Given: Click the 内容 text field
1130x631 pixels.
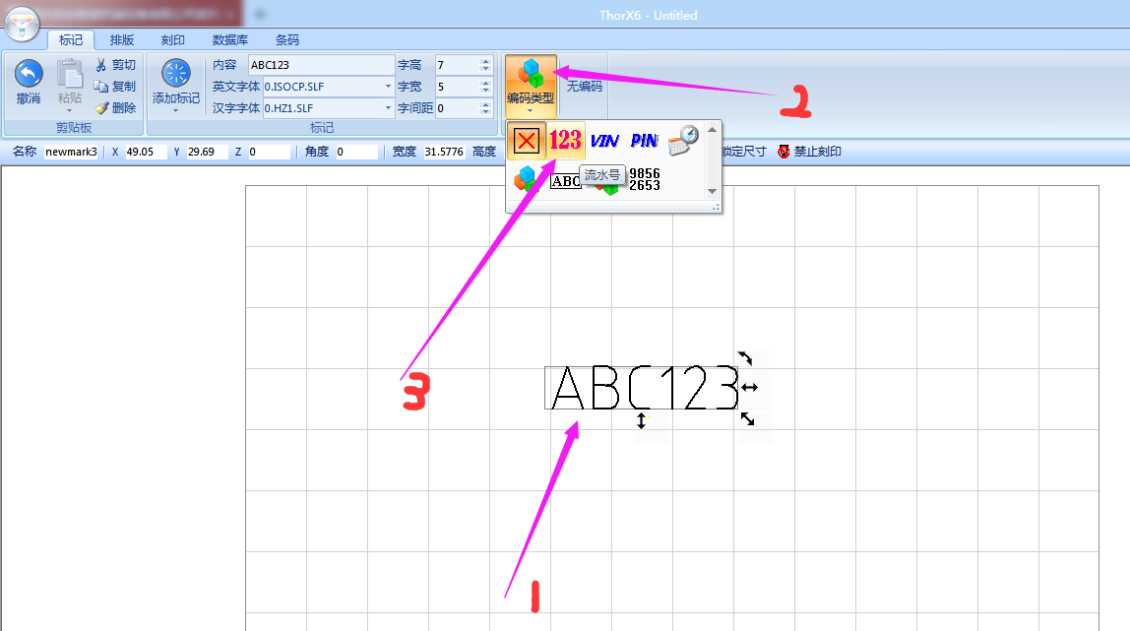Looking at the screenshot, I should (x=320, y=65).
